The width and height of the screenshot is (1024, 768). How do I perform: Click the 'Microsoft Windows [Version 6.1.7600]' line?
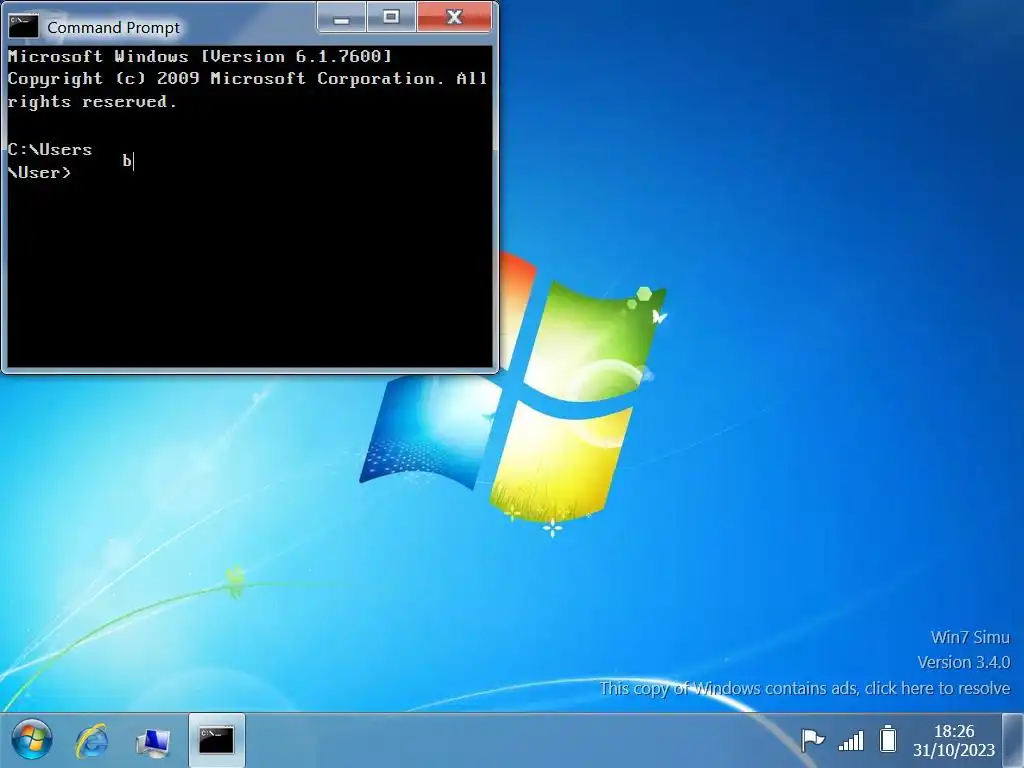click(200, 56)
